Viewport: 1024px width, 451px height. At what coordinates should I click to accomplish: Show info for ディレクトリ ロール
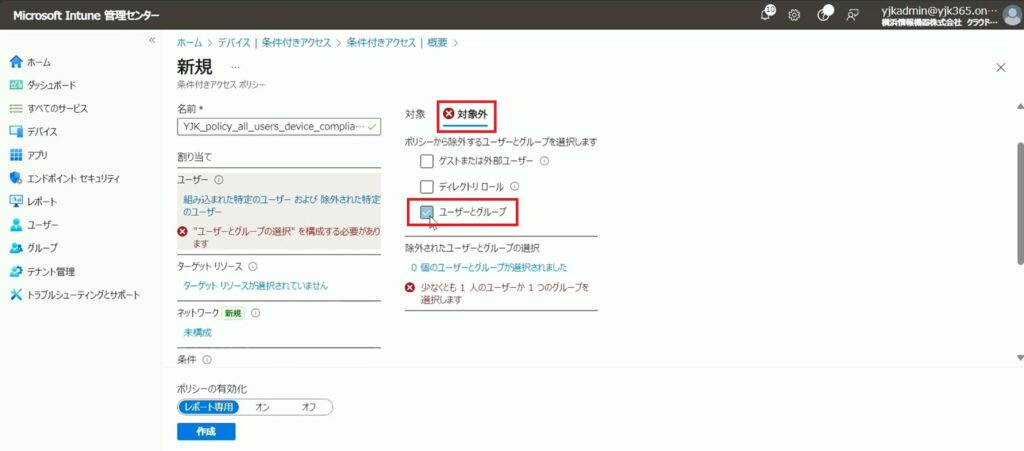pyautogui.click(x=514, y=187)
